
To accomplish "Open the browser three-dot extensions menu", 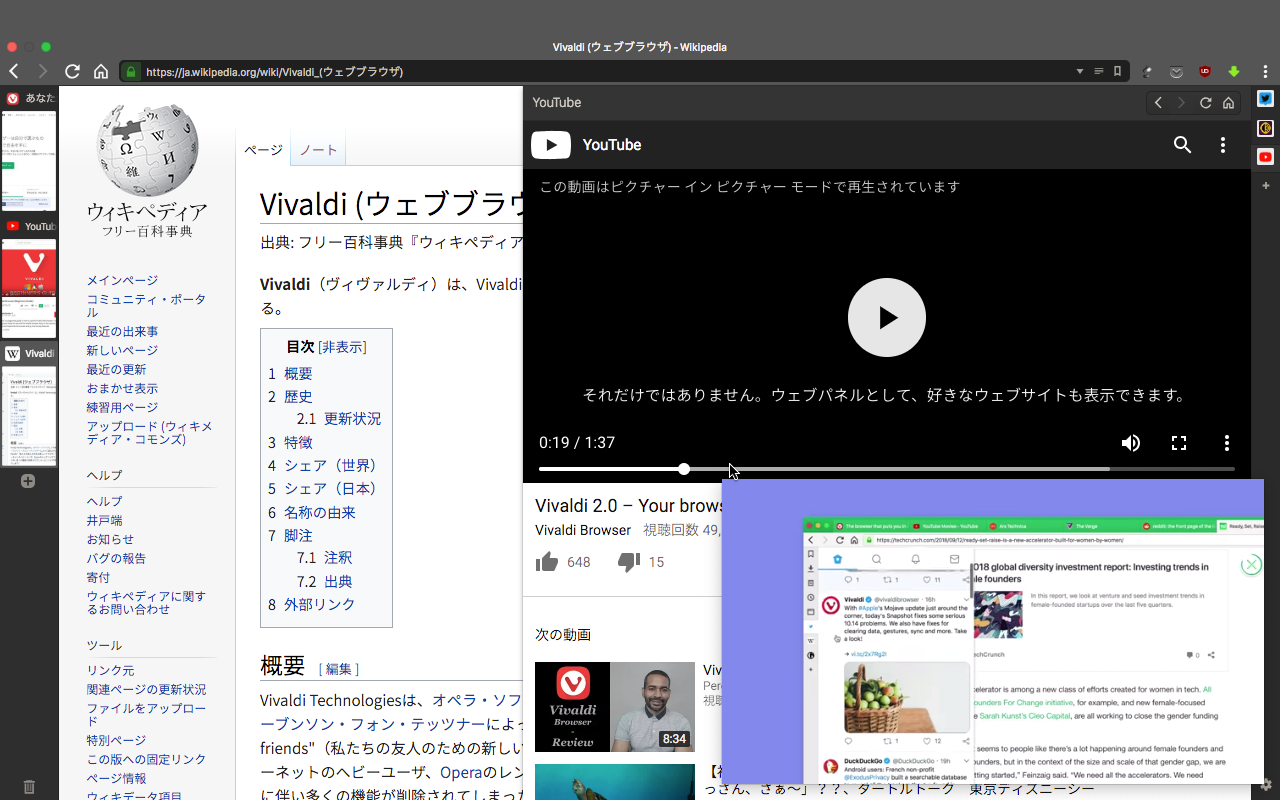I will click(1266, 72).
